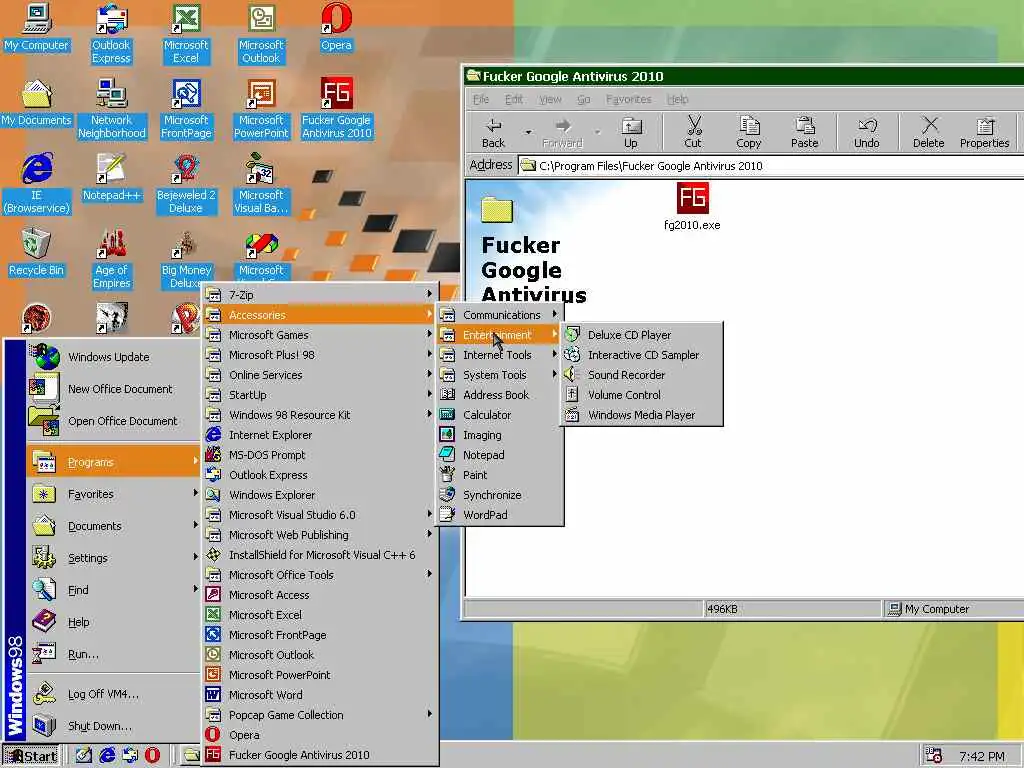Launch Windows Media Player
Screen dimensions: 1024x768
pyautogui.click(x=641, y=415)
